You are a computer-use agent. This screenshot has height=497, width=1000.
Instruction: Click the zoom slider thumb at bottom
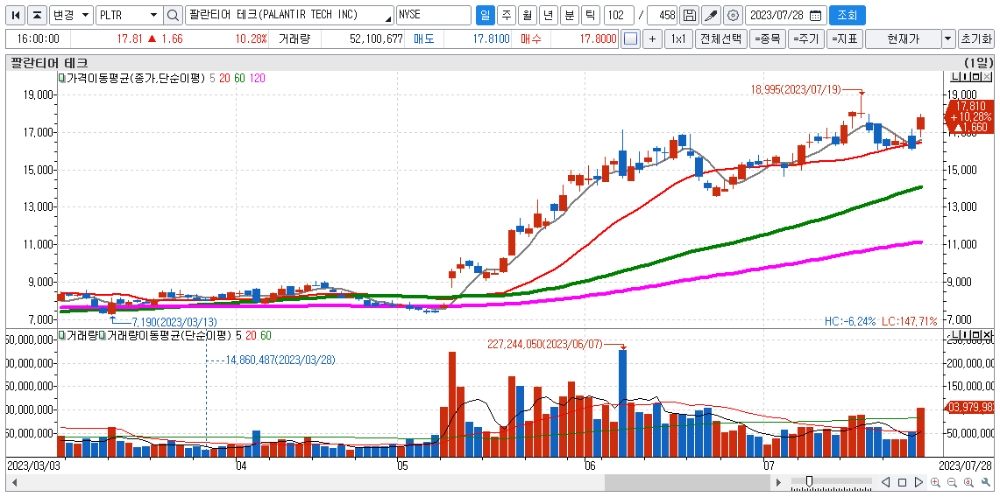tap(809, 482)
